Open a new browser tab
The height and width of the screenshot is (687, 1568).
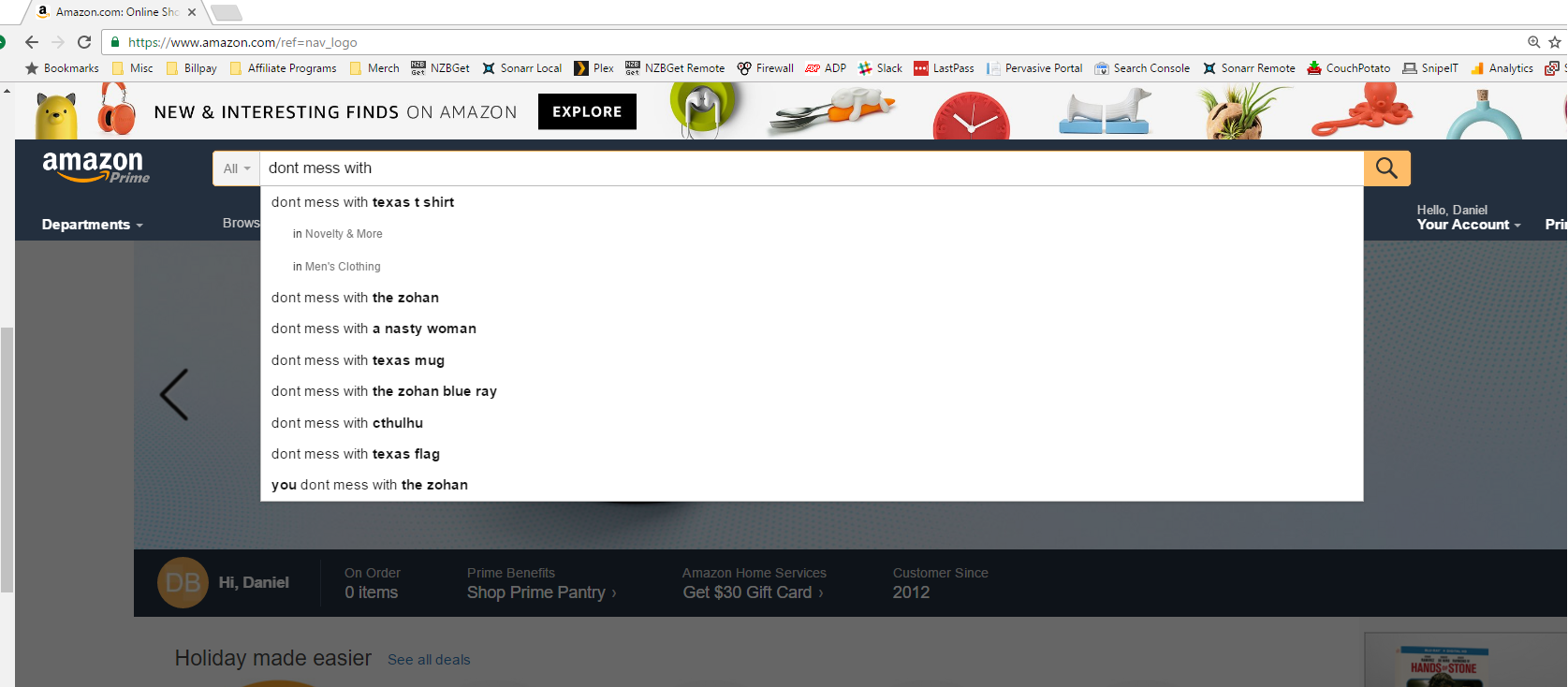[227, 12]
